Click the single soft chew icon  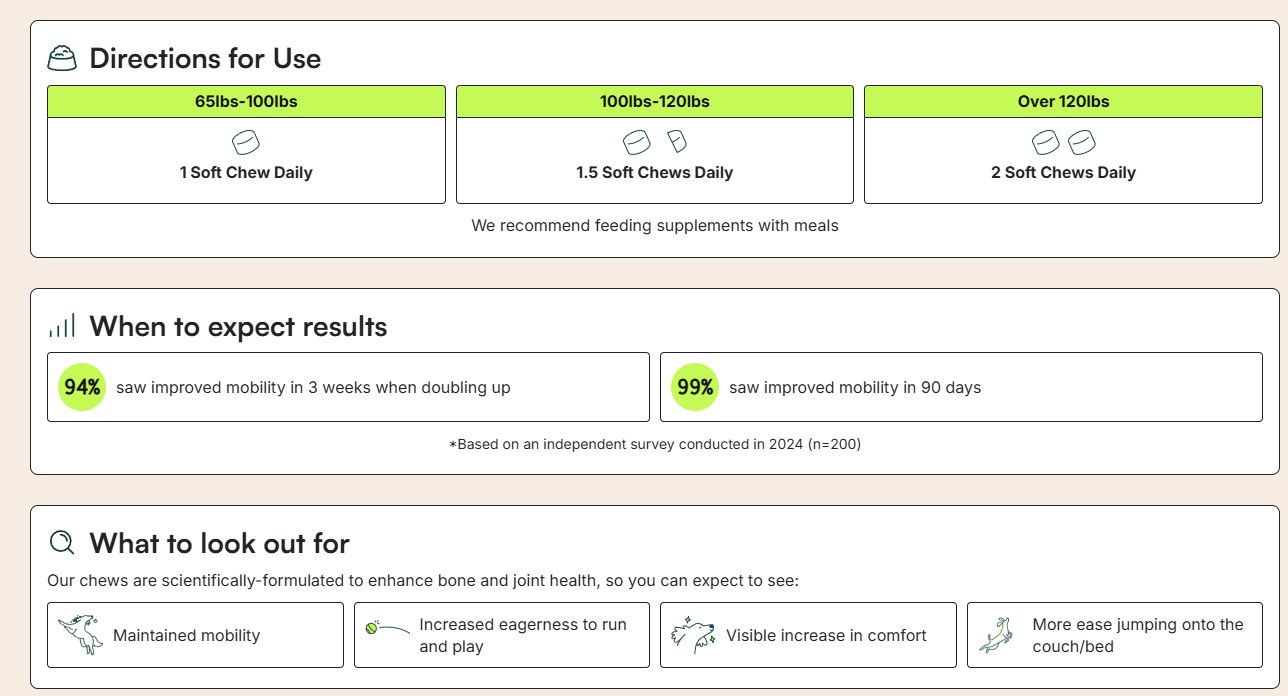(246, 142)
